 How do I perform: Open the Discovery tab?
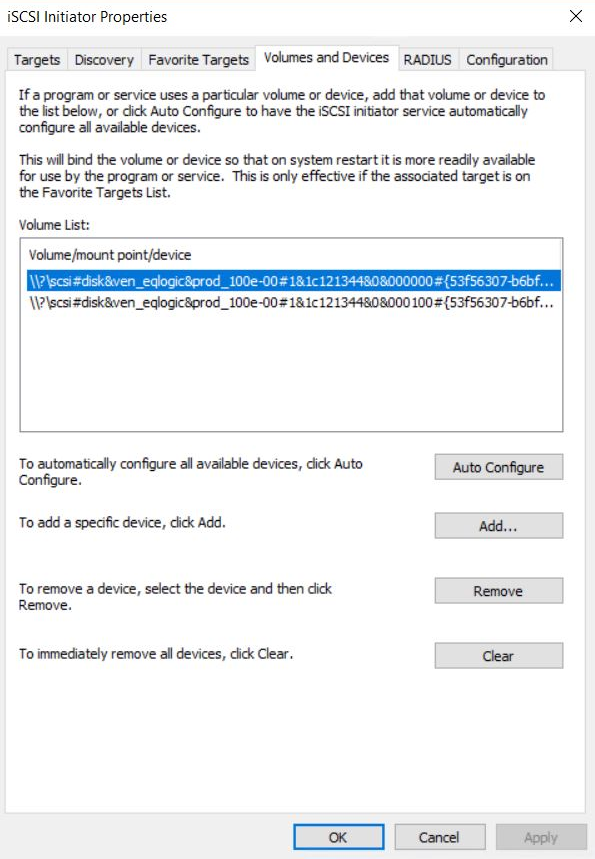pos(104,60)
